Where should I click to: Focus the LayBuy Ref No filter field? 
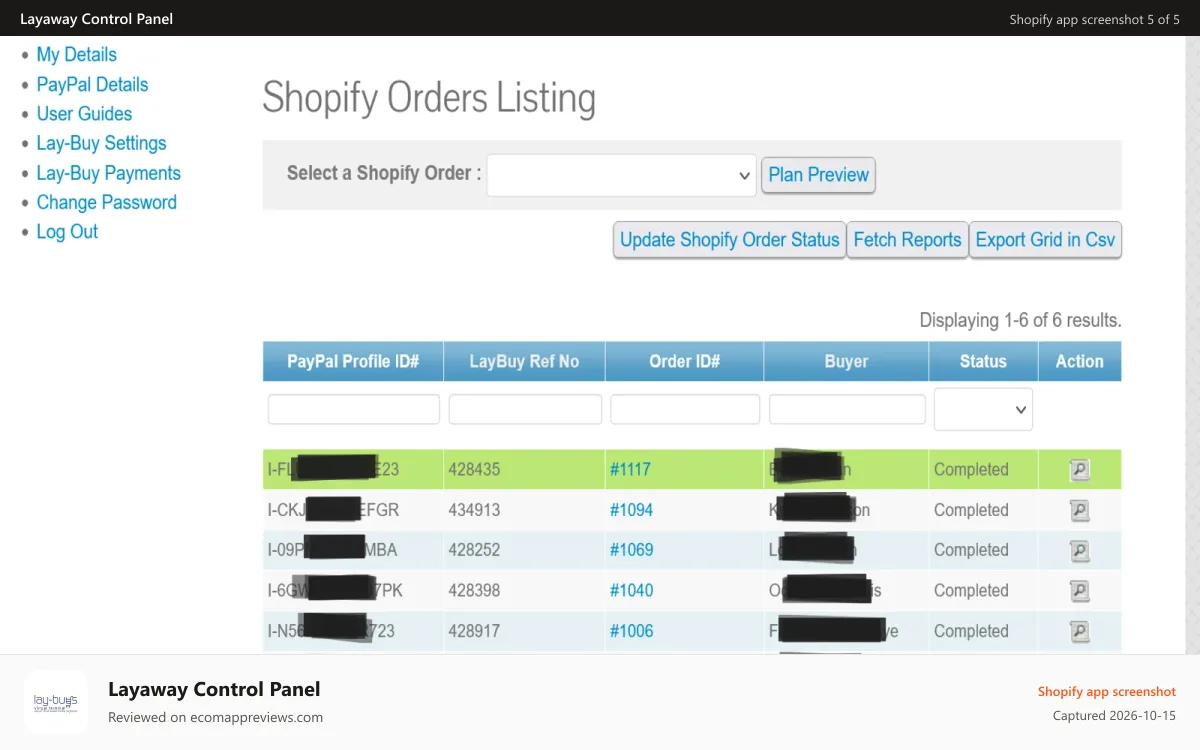click(x=525, y=409)
